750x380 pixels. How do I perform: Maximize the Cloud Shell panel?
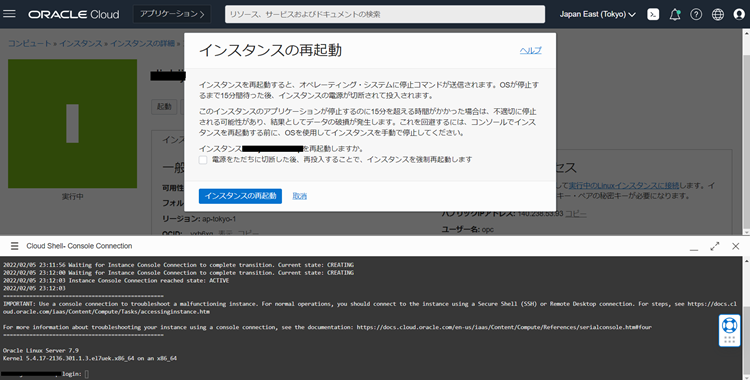pyautogui.click(x=715, y=246)
